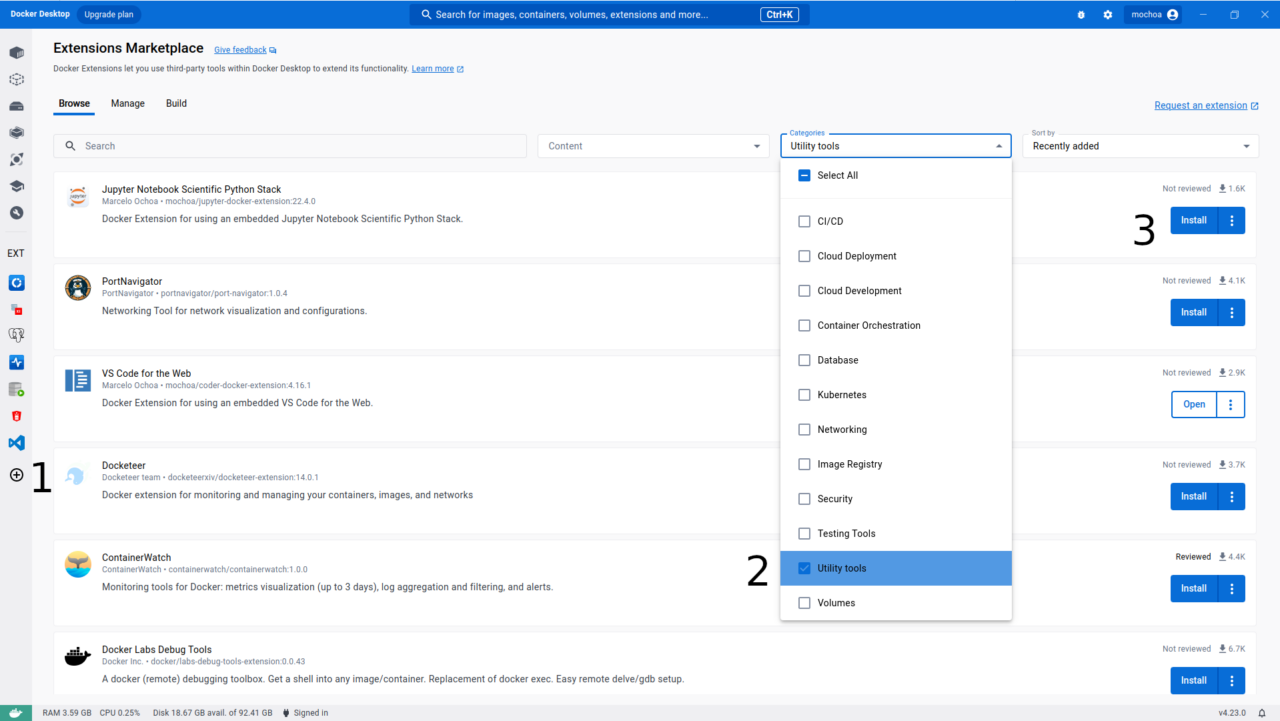Image resolution: width=1280 pixels, height=721 pixels.
Task: Switch to the Manage tab
Action: [127, 103]
